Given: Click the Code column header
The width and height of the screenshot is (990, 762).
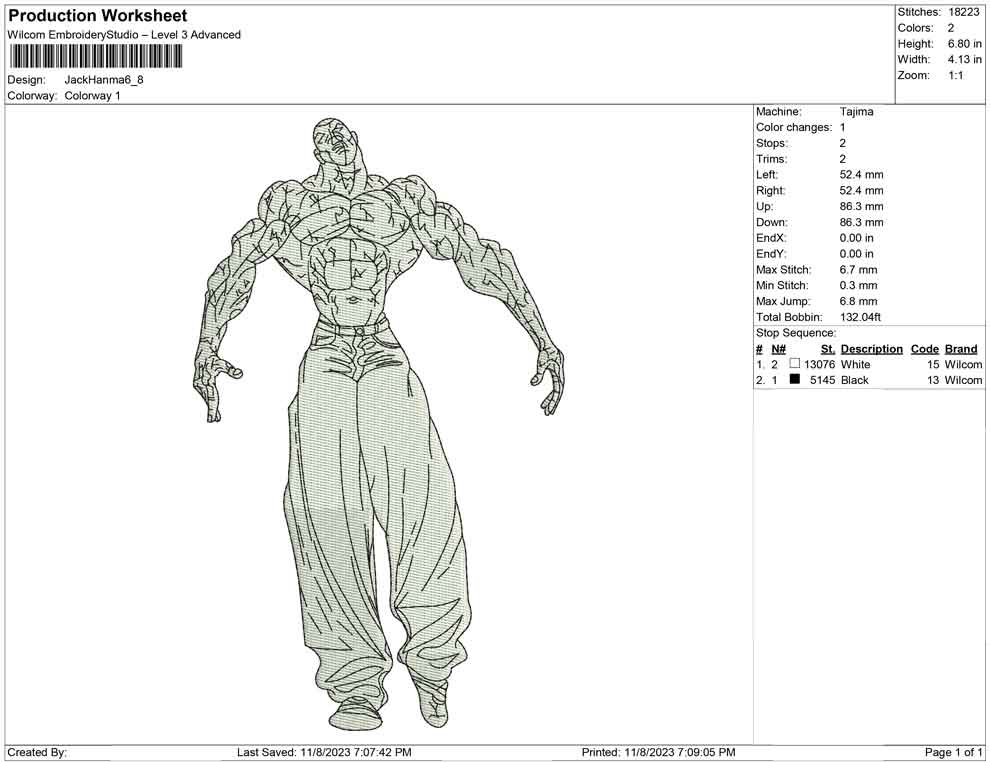Looking at the screenshot, I should click(x=924, y=349).
